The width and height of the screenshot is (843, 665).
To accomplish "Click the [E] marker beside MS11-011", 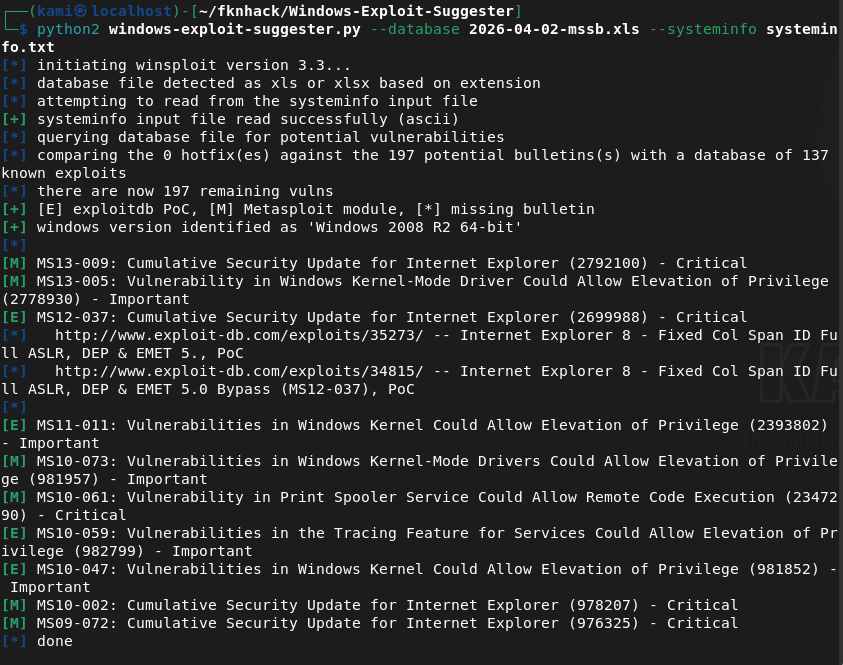I will (15, 425).
